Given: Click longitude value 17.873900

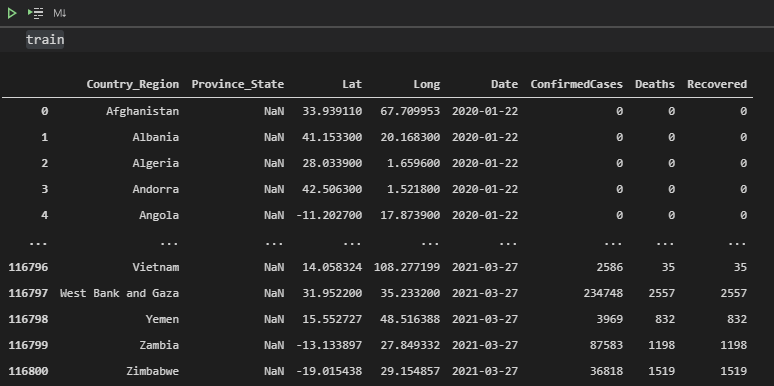Looking at the screenshot, I should click(410, 215).
